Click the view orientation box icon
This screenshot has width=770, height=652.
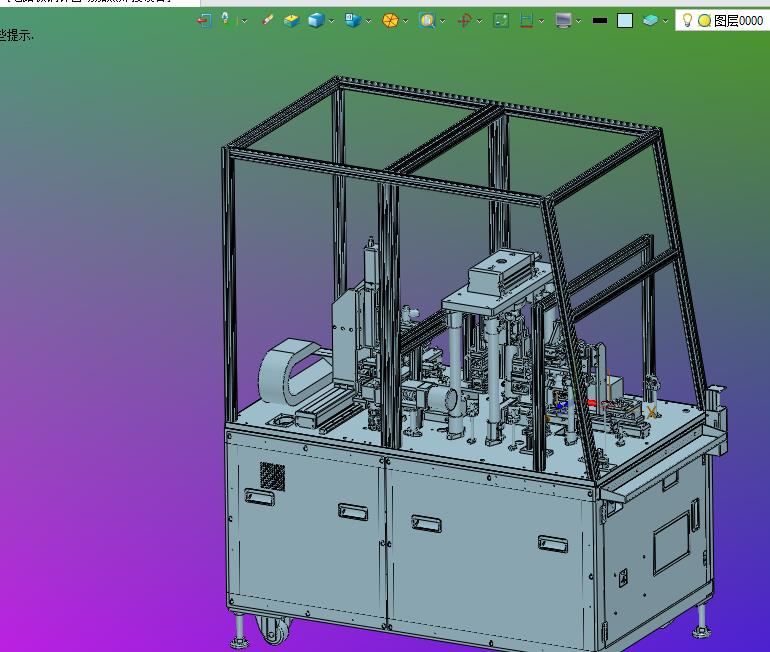(353, 20)
